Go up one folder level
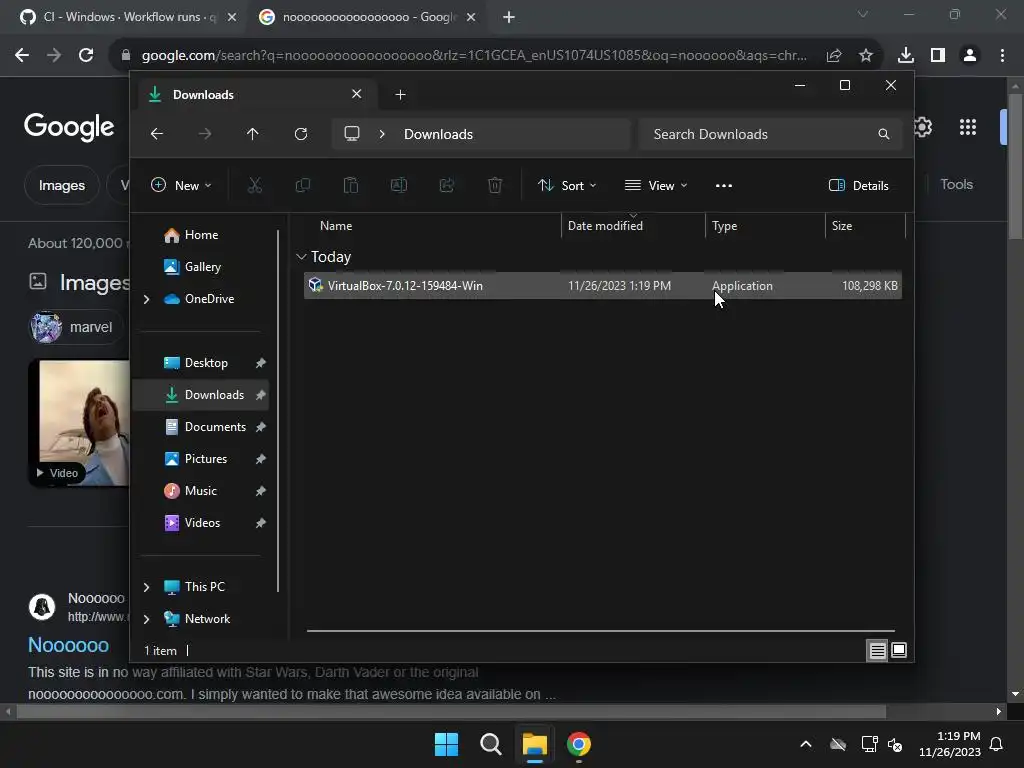 [x=253, y=134]
